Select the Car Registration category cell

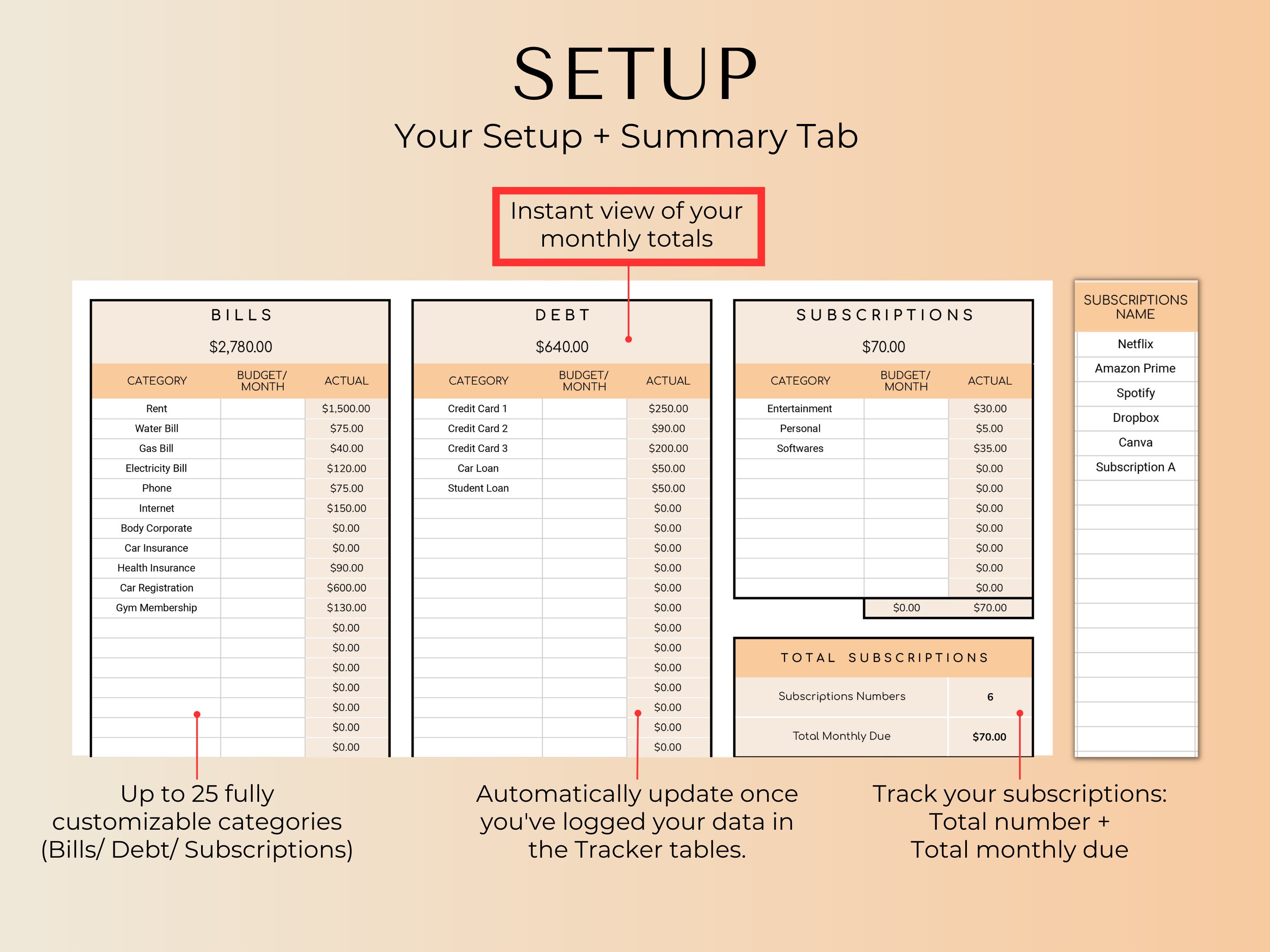156,588
